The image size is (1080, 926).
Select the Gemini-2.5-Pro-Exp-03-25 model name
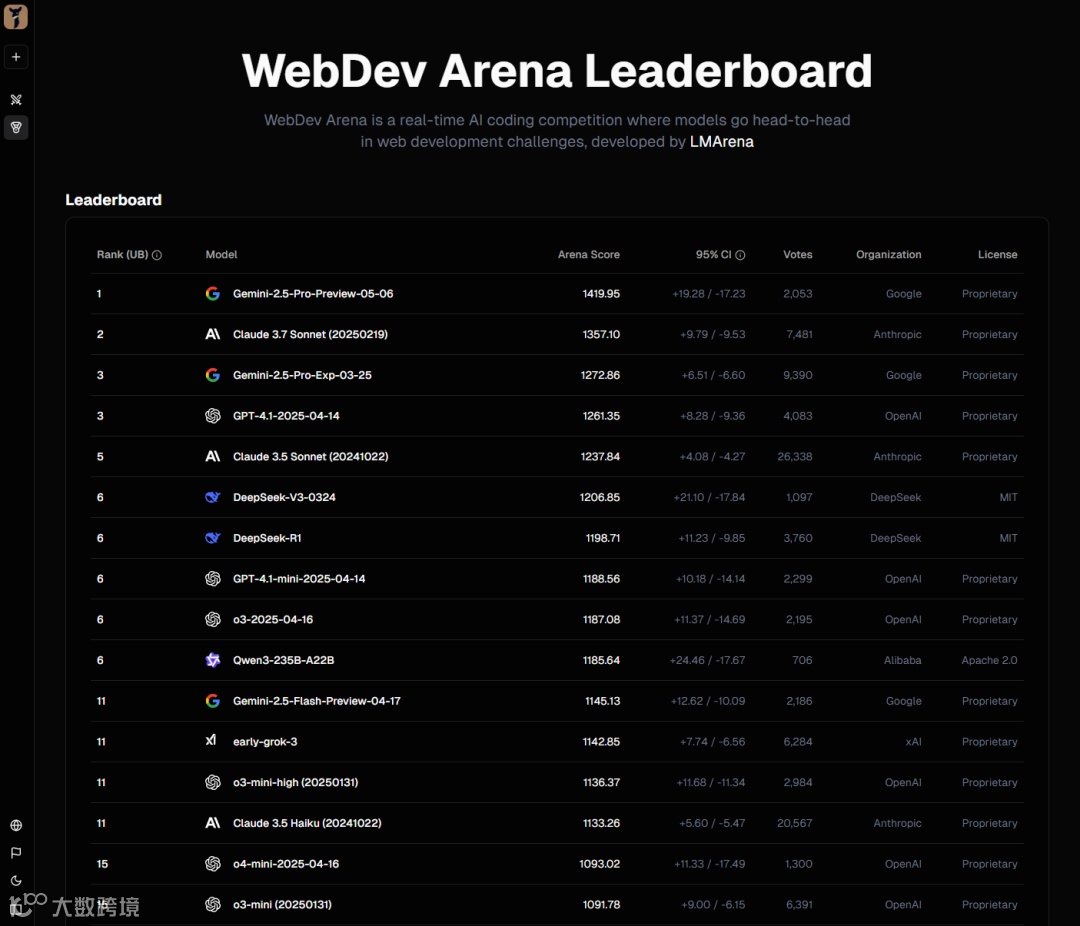[302, 375]
